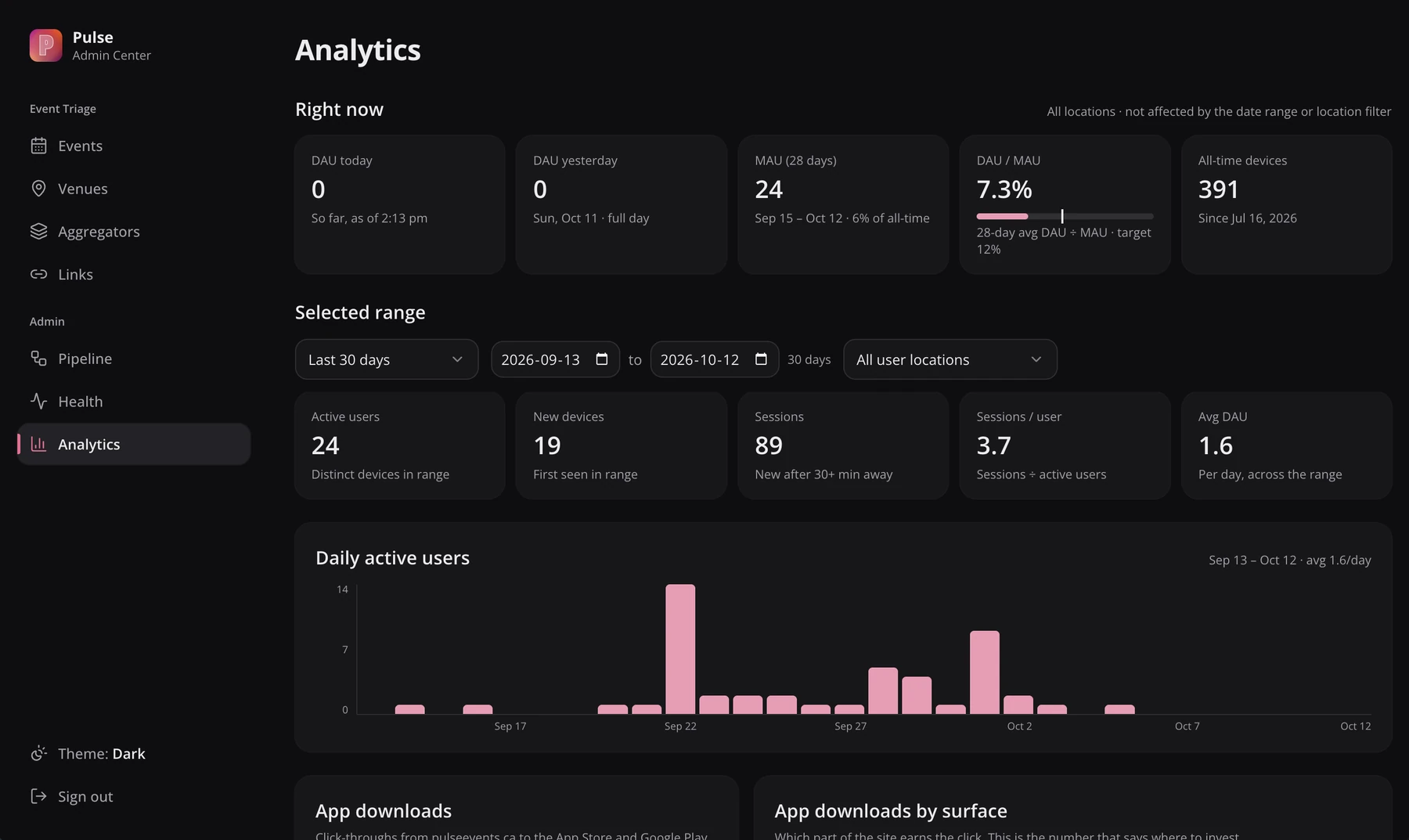Viewport: 1409px width, 840px height.
Task: Open the Last 30 days range dropdown
Action: (x=387, y=359)
